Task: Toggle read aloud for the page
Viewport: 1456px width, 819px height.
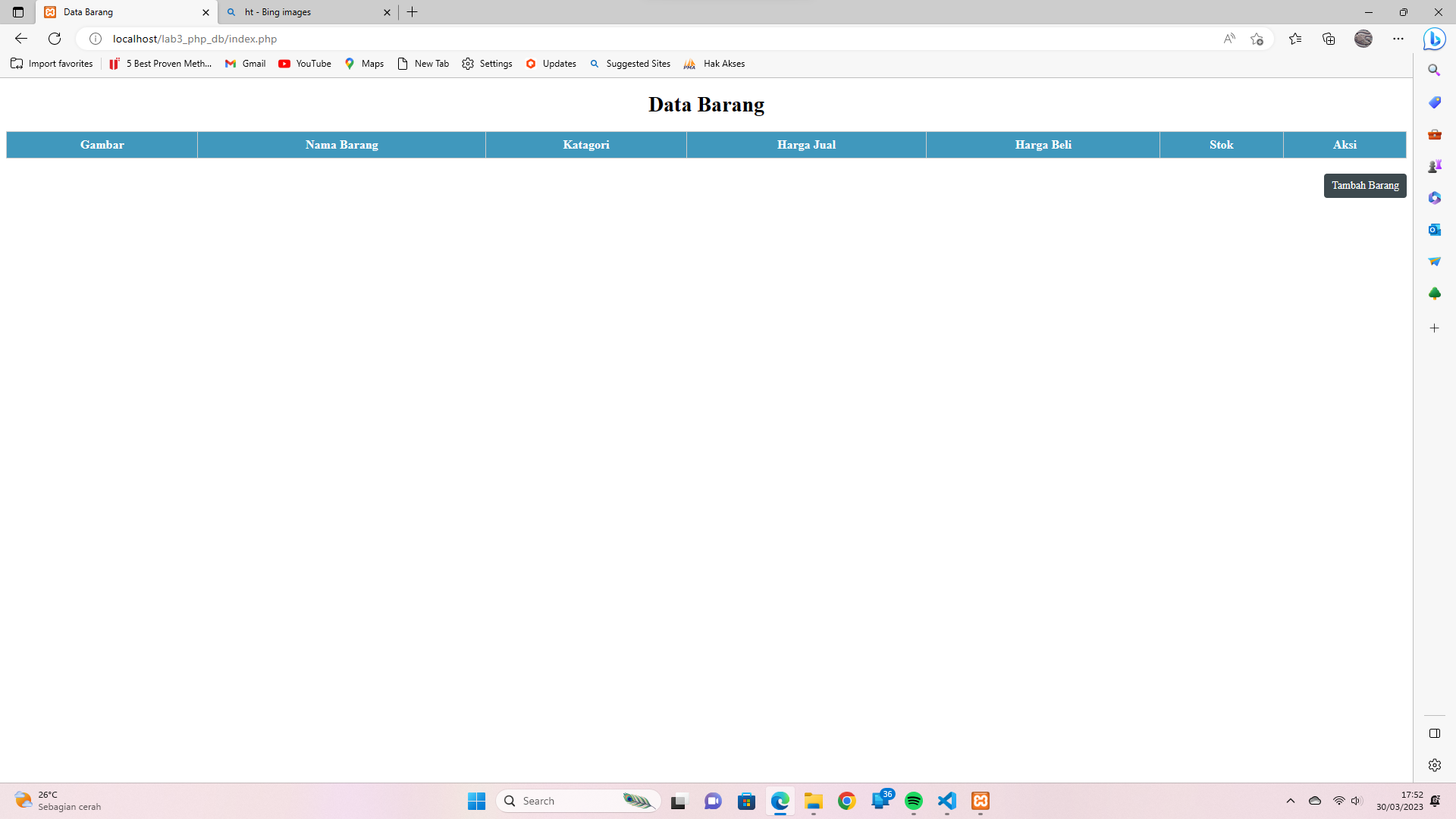Action: tap(1228, 38)
